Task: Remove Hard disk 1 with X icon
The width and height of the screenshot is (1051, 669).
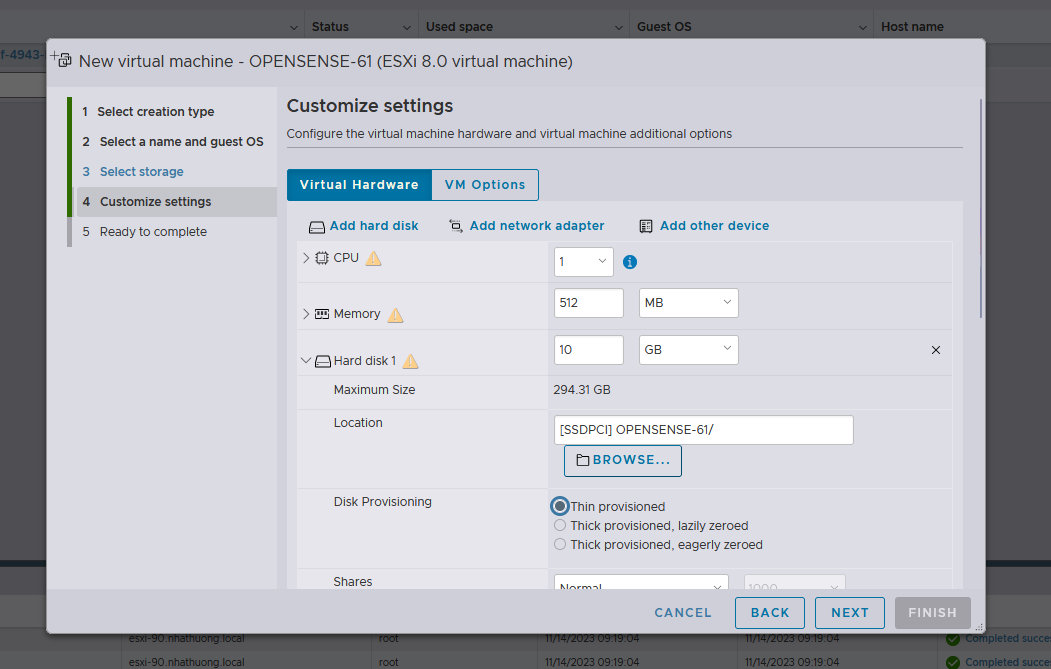Action: click(x=936, y=350)
